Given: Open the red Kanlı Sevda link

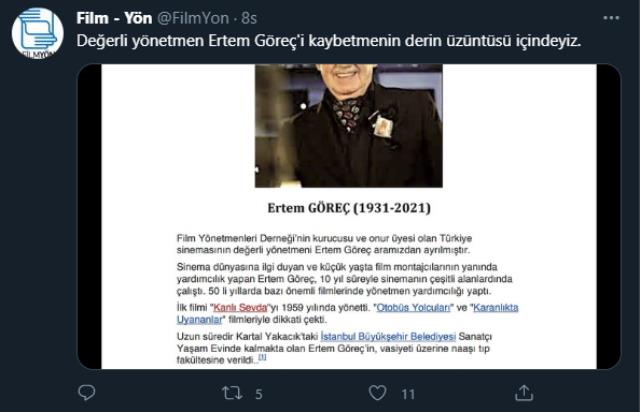Looking at the screenshot, I should click(240, 307).
